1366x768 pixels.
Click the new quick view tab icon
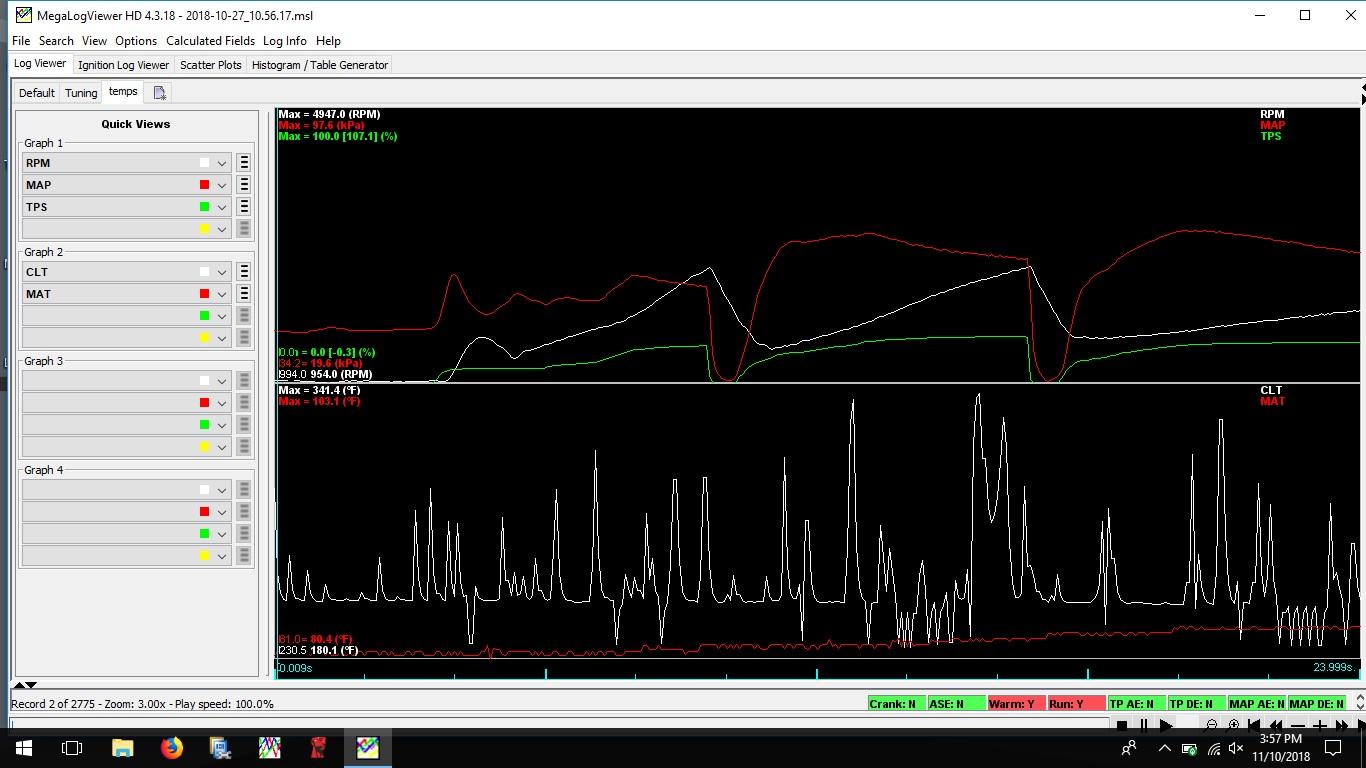(x=159, y=93)
